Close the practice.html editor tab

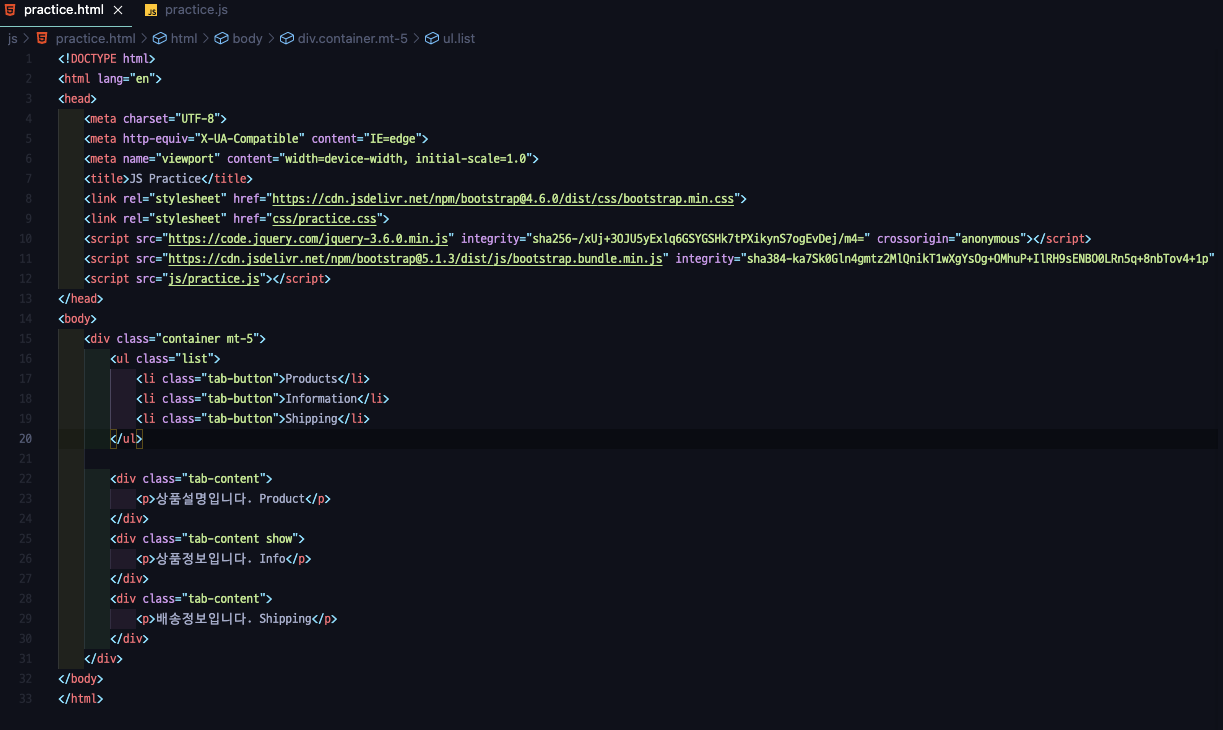coord(118,10)
